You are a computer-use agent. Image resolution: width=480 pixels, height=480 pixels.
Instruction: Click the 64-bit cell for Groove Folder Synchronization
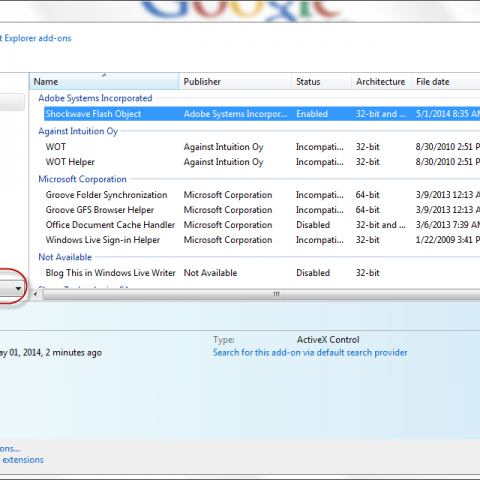pyautogui.click(x=368, y=195)
